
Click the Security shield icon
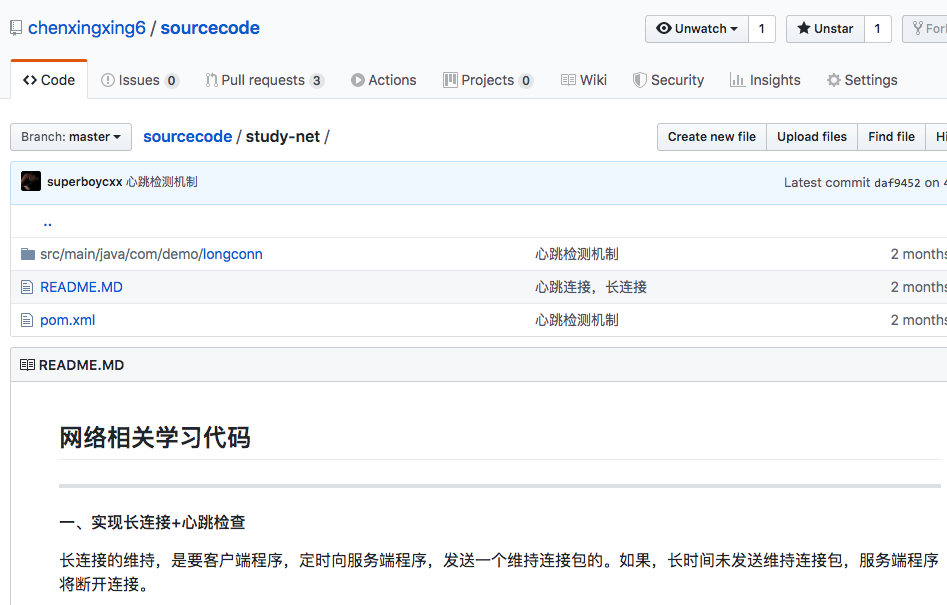640,80
